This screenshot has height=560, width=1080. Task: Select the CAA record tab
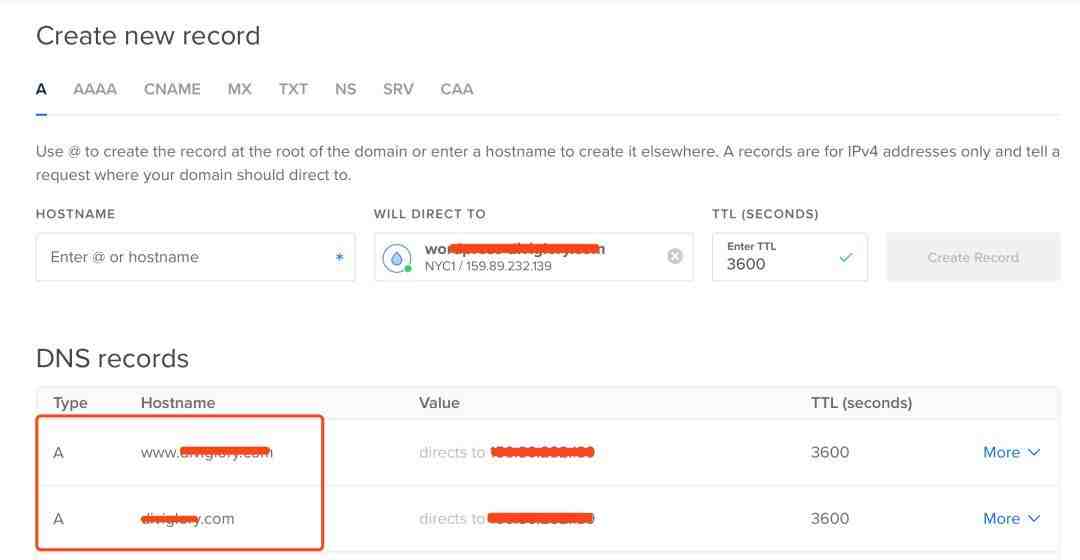(456, 89)
